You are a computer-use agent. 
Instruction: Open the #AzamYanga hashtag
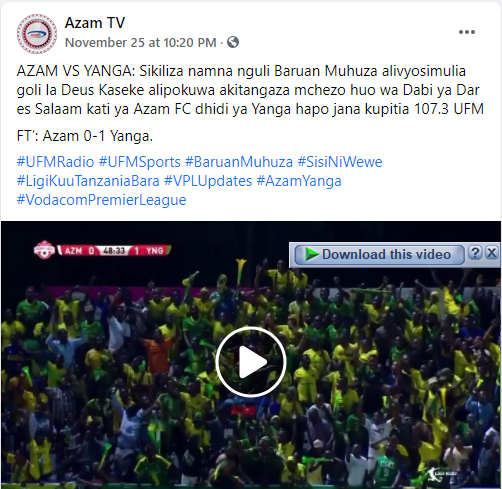299,181
